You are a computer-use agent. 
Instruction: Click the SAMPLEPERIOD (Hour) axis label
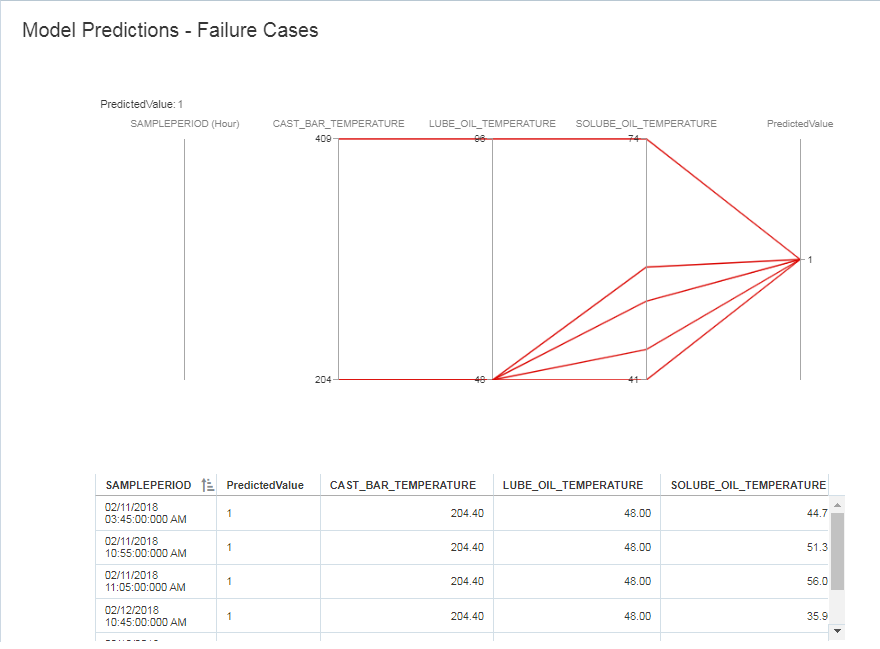(185, 123)
